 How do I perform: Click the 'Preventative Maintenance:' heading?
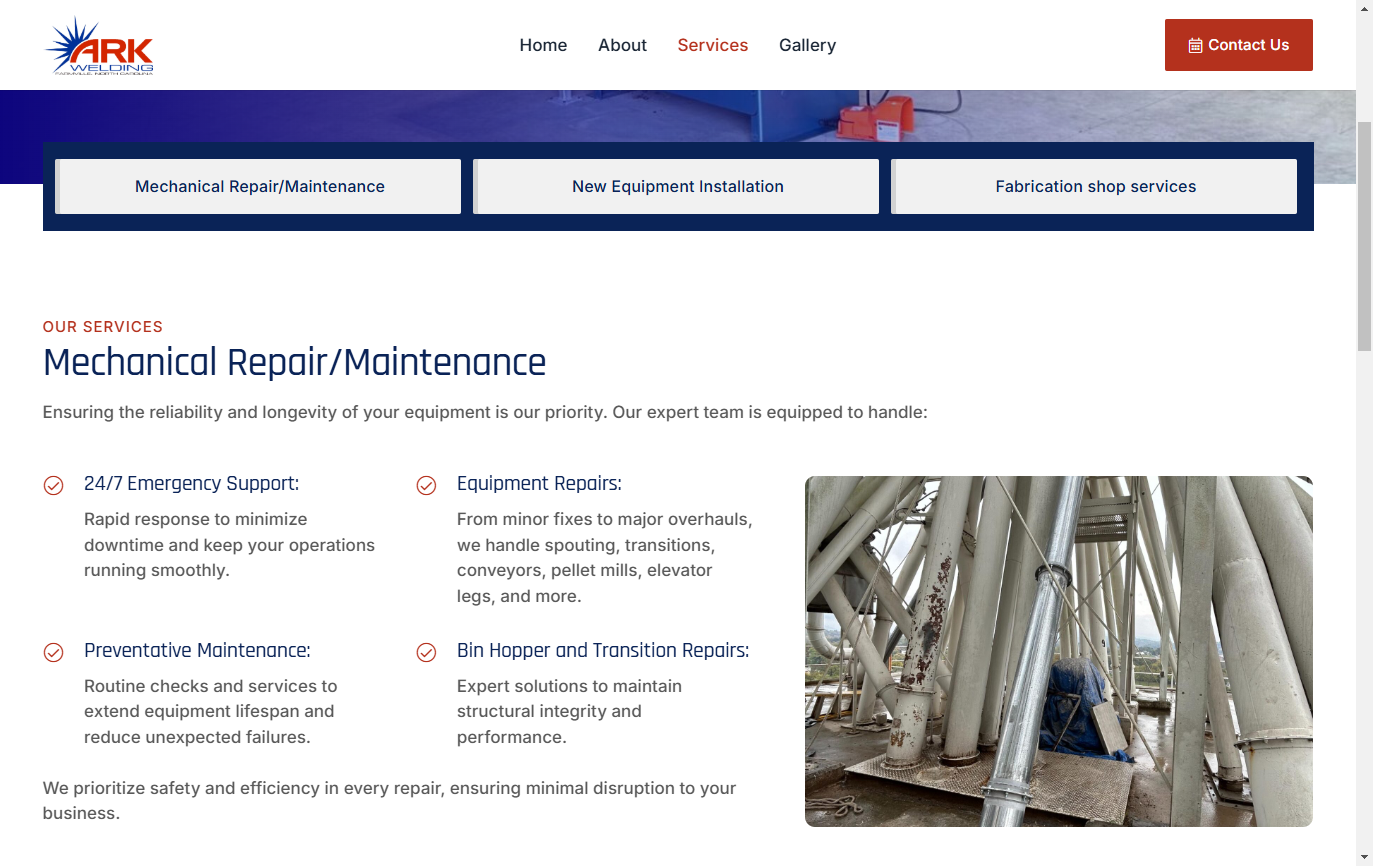tap(197, 651)
